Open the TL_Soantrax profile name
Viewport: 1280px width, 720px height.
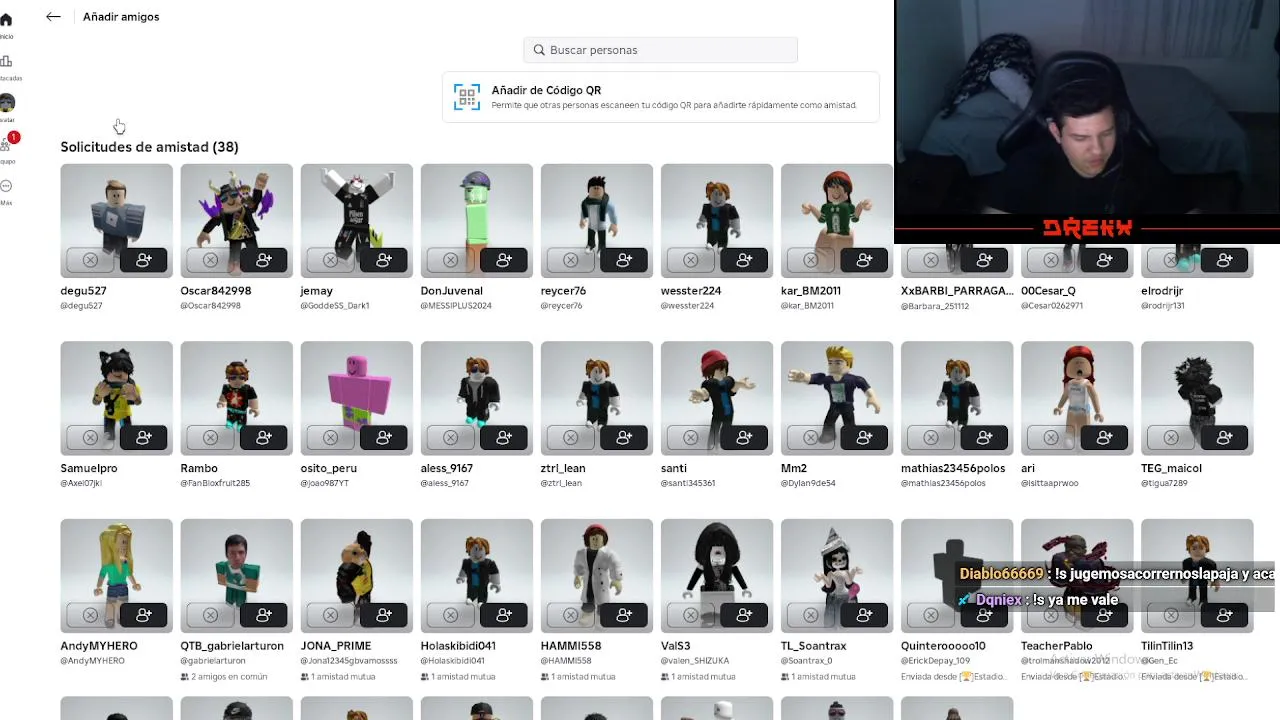point(814,646)
